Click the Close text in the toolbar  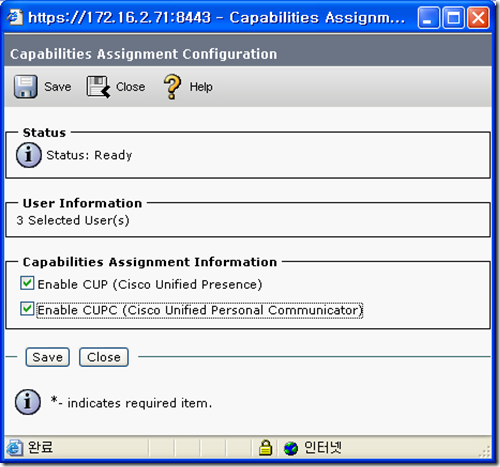pos(130,87)
